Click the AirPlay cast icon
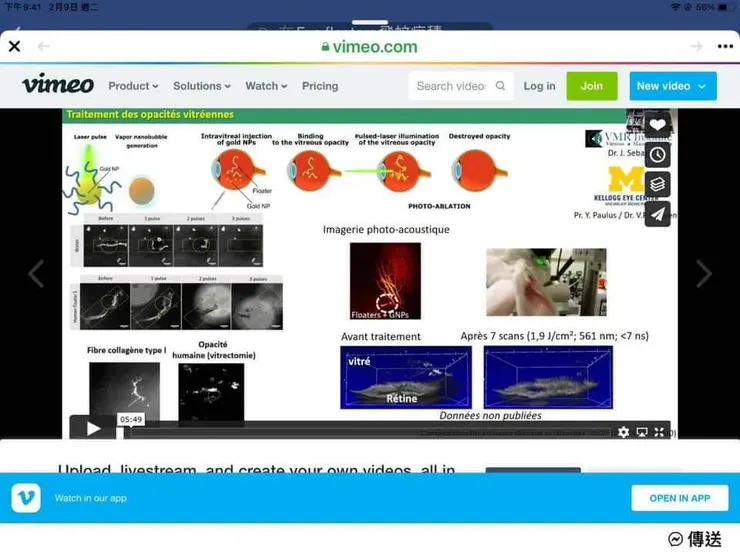The image size is (740, 555). [x=641, y=432]
